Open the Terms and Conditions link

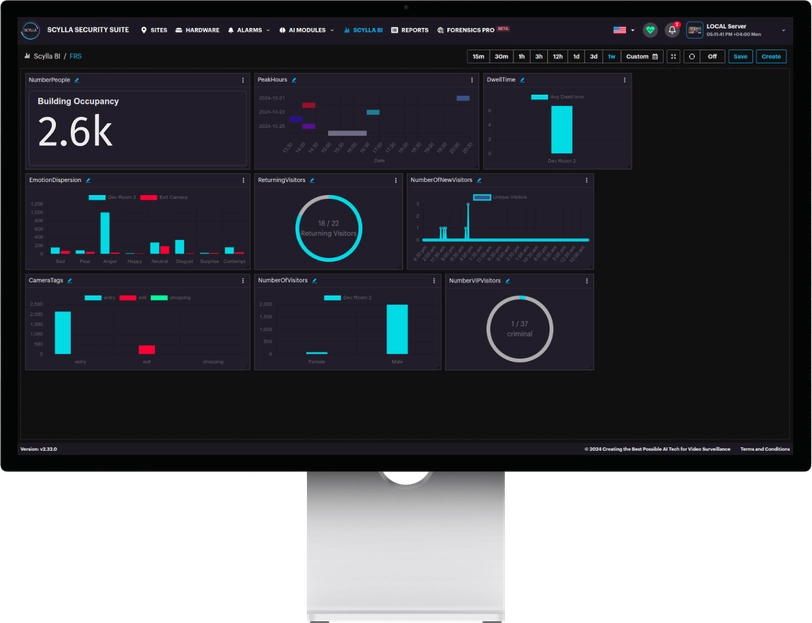(x=764, y=449)
